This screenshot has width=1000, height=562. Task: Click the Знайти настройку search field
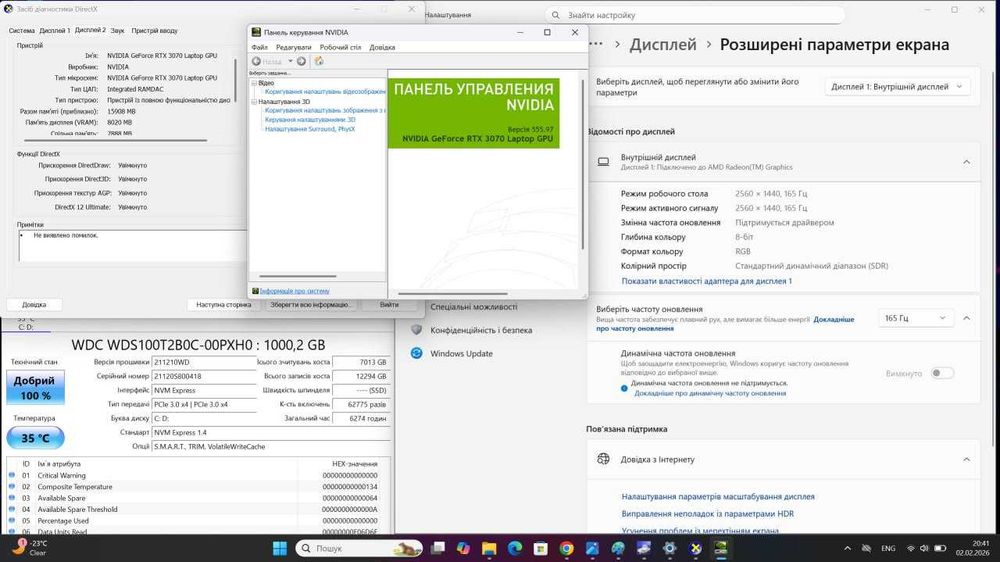tap(695, 15)
